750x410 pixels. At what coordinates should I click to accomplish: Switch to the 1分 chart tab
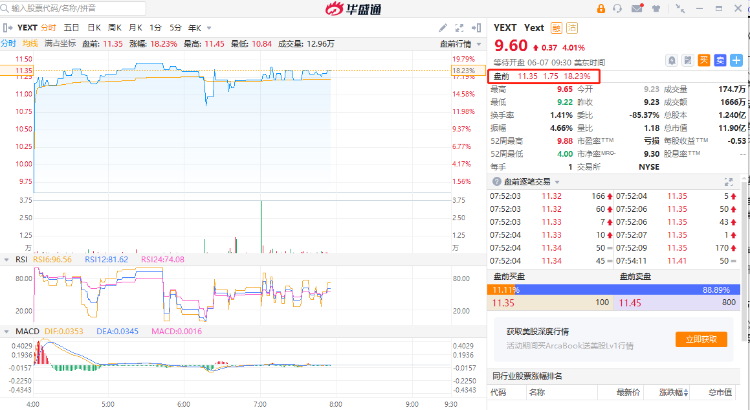(155, 28)
